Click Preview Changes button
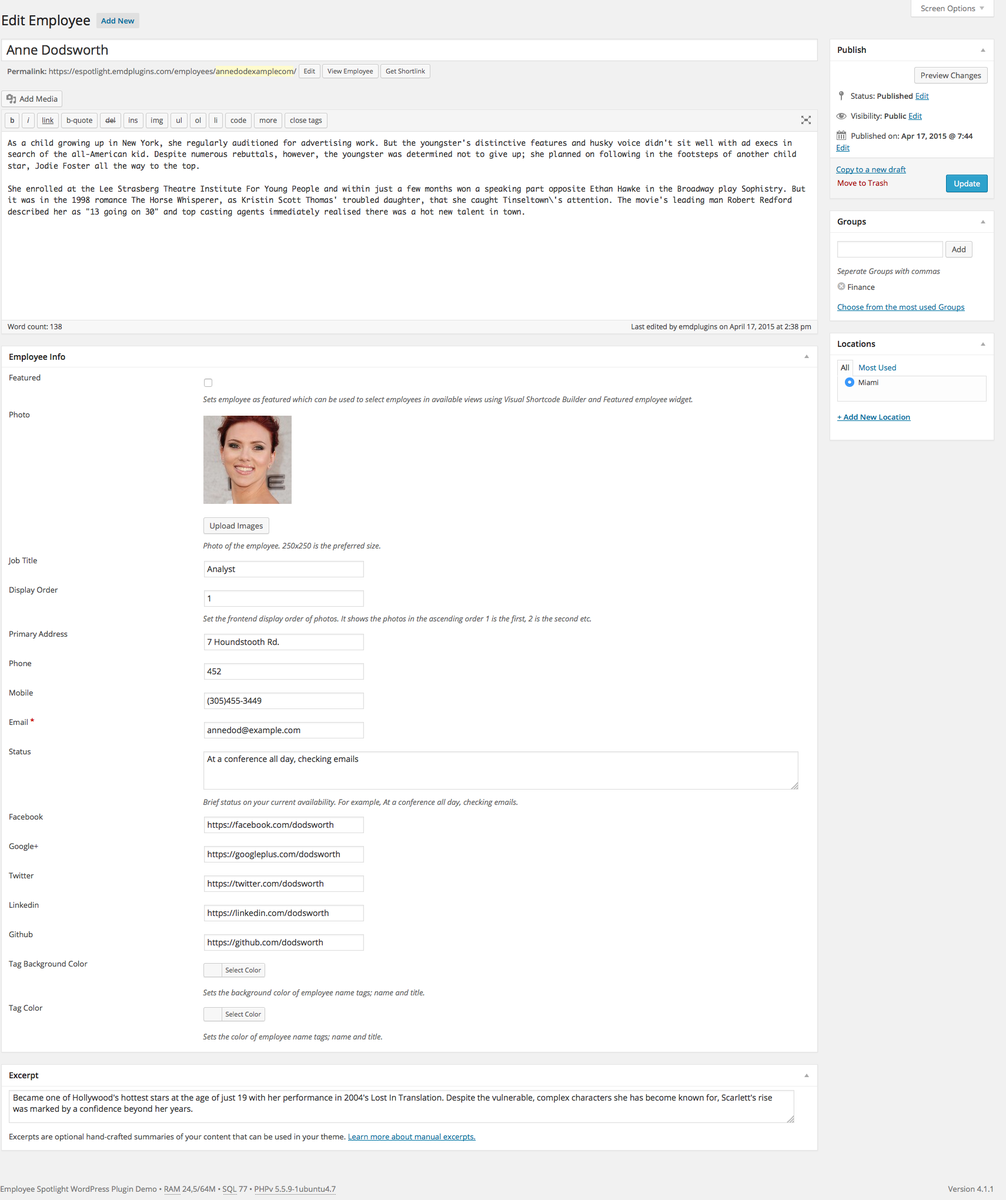The image size is (1006, 1200). 950,75
